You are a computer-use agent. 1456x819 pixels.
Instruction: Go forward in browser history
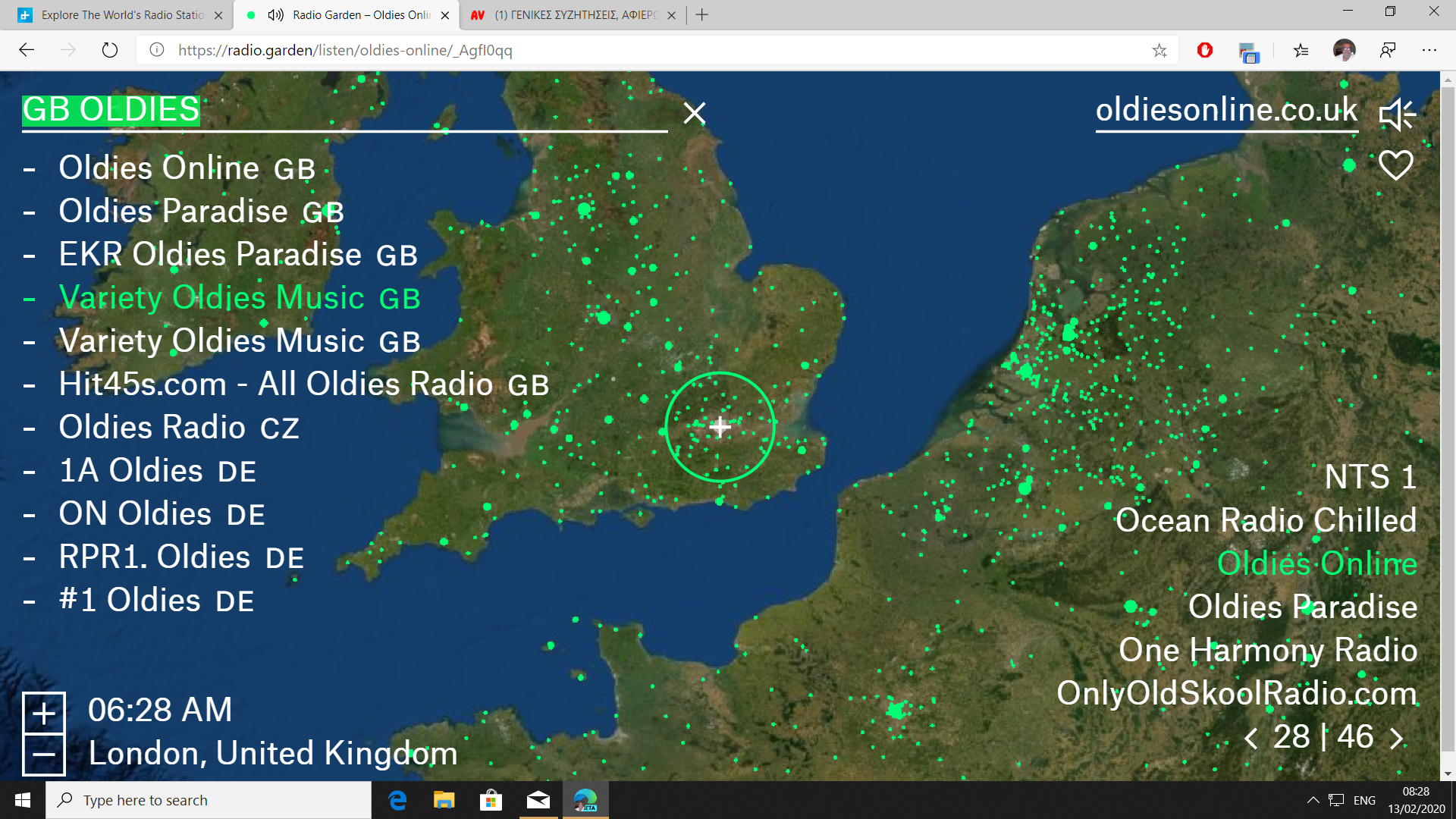68,50
